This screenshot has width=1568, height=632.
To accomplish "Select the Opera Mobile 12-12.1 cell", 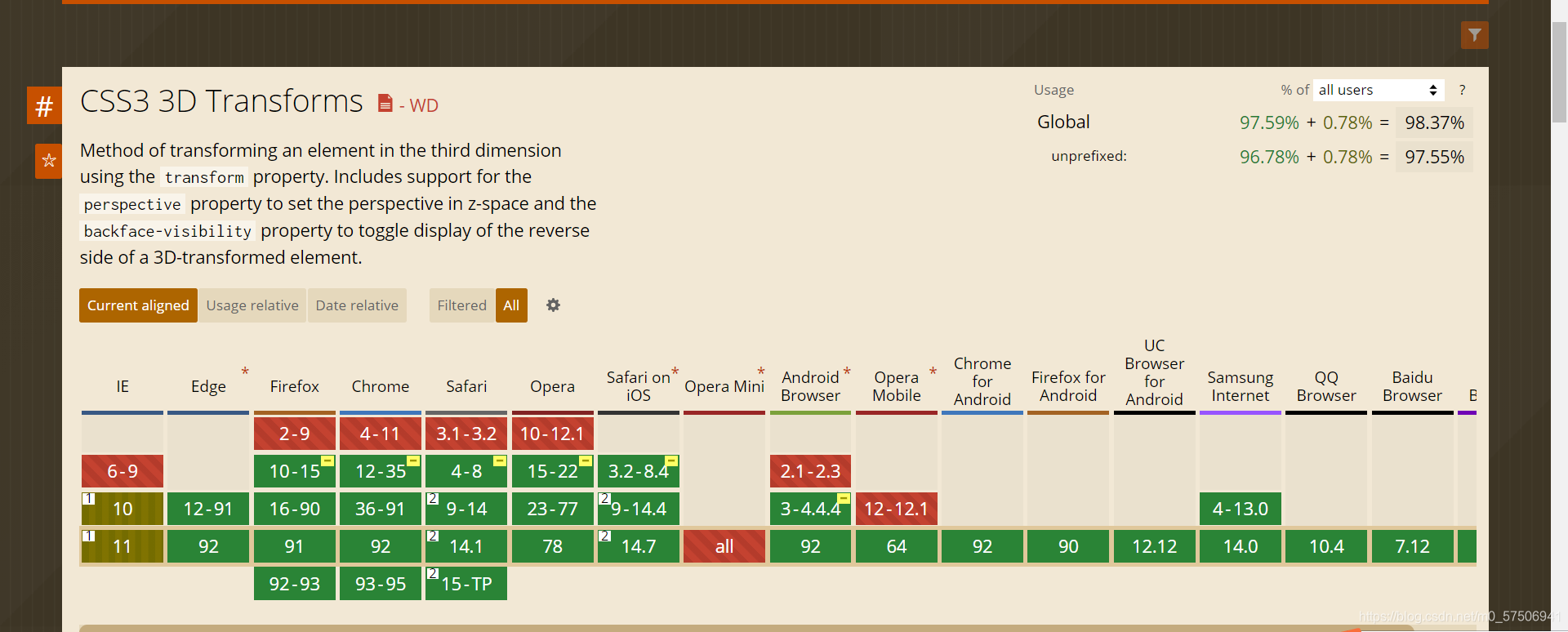I will point(897,509).
